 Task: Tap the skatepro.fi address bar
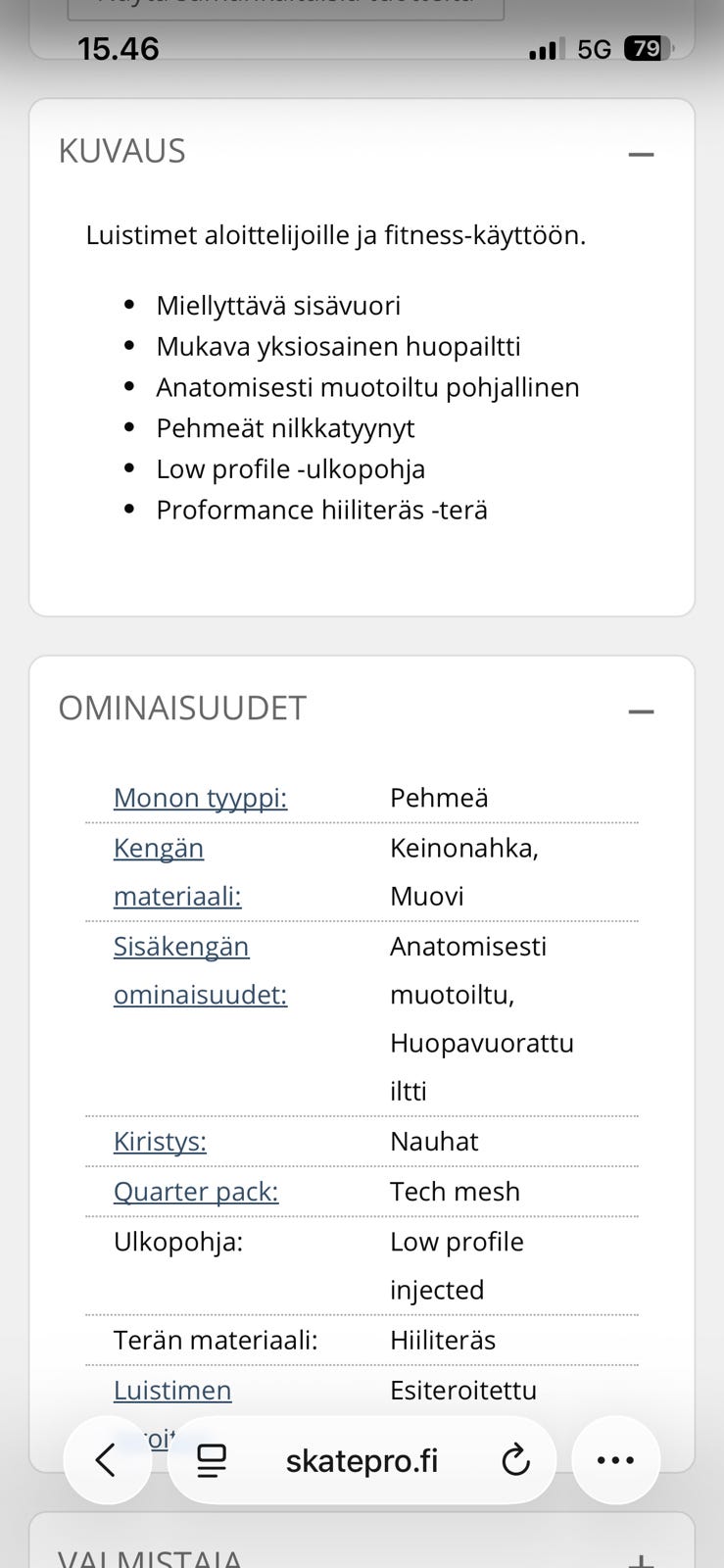[x=362, y=1459]
